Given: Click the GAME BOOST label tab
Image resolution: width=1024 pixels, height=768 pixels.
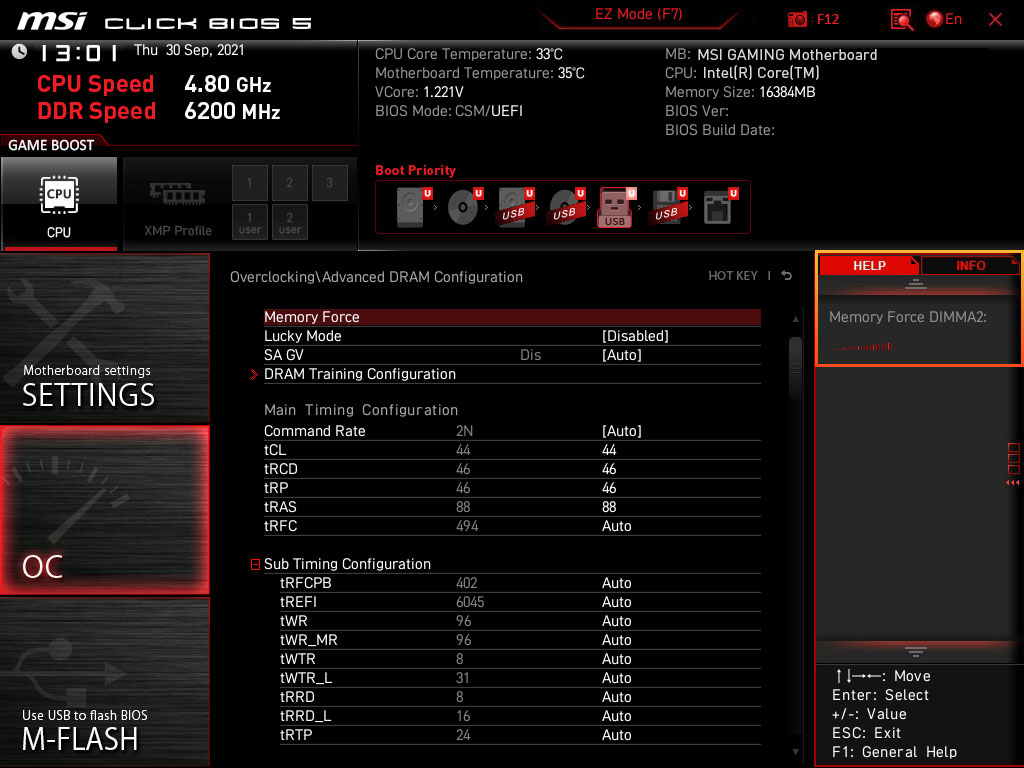Looking at the screenshot, I should pyautogui.click(x=51, y=145).
